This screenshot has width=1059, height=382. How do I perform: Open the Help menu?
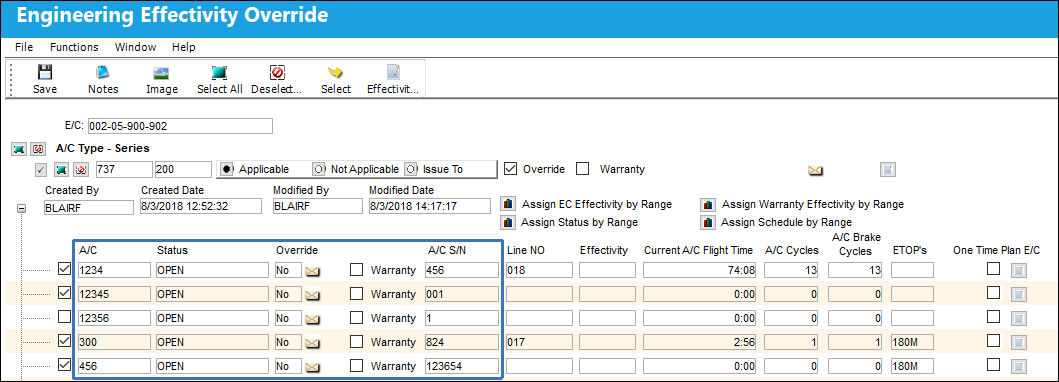click(x=184, y=47)
